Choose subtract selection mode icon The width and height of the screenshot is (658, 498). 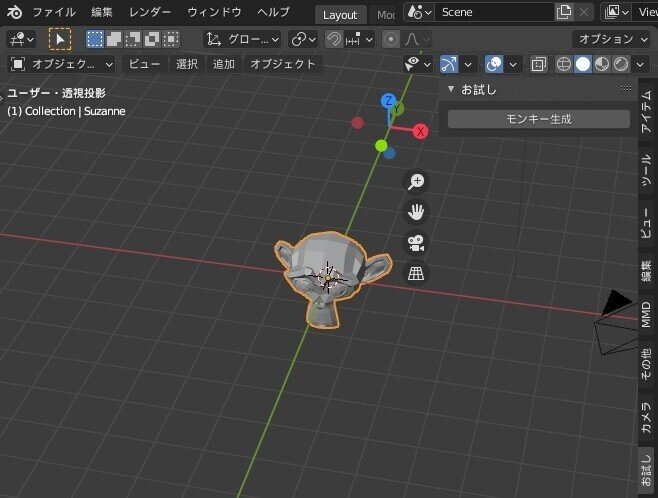tap(133, 39)
